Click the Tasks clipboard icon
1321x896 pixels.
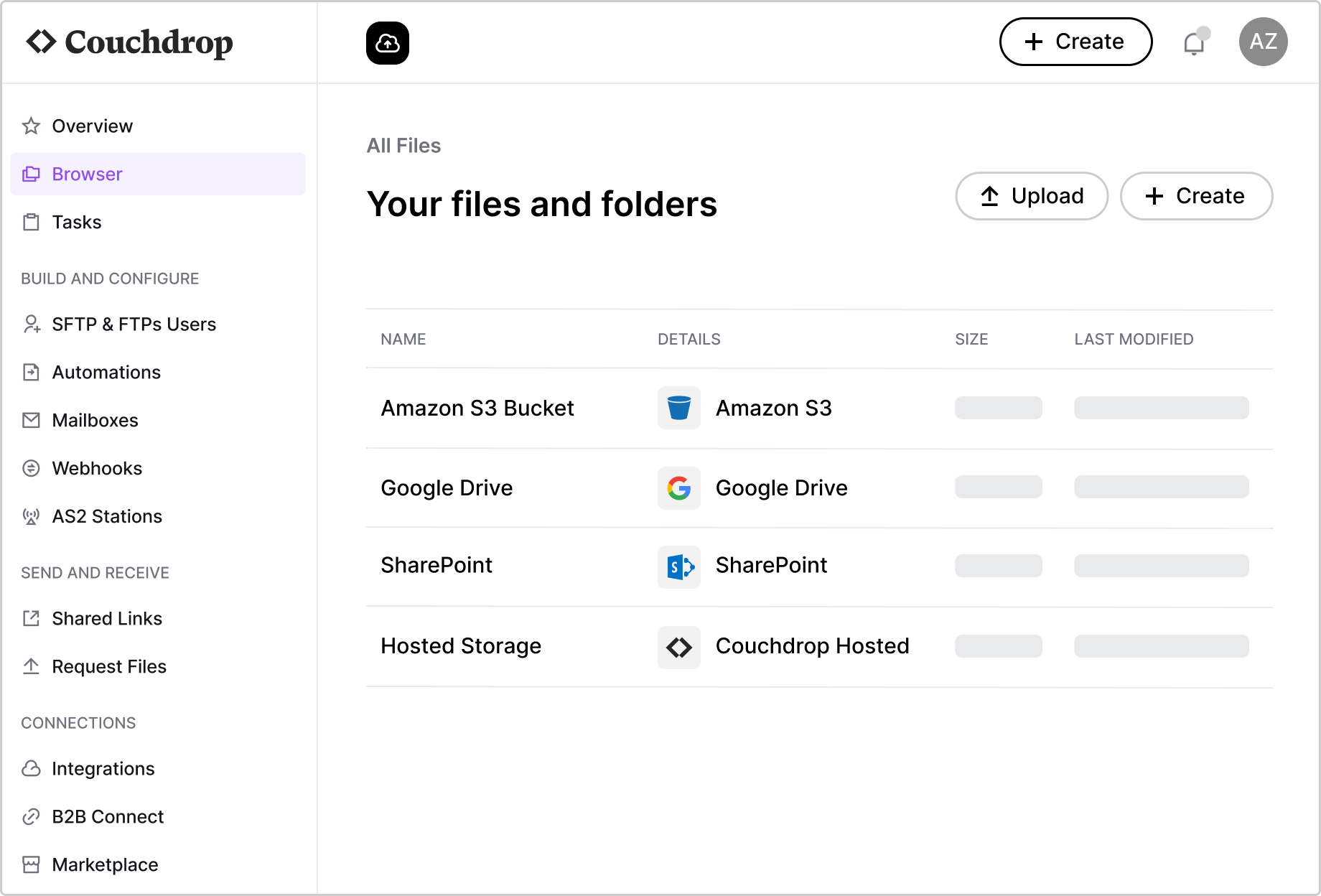click(x=31, y=223)
